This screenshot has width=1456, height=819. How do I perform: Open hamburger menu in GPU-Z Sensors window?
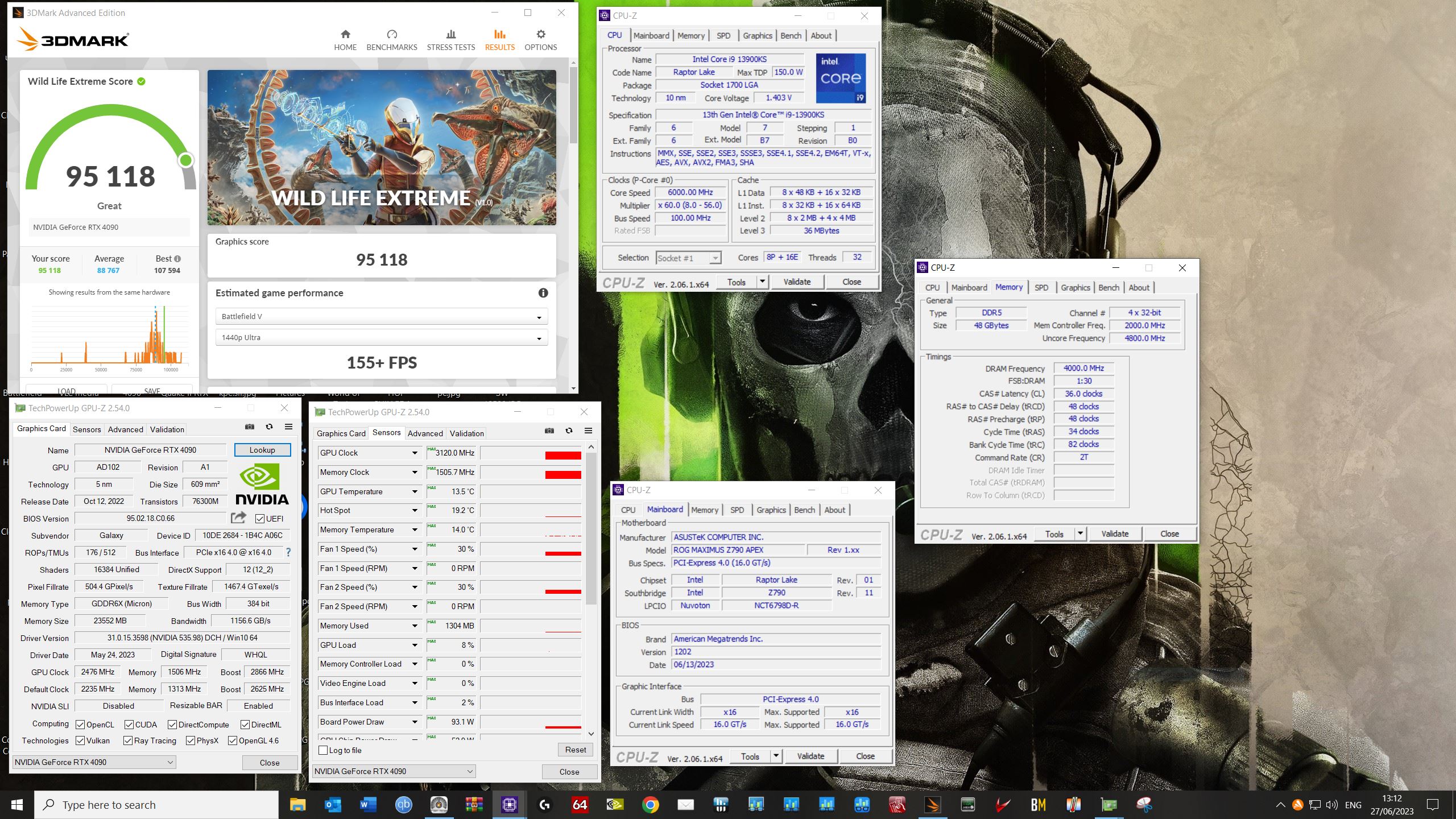(588, 431)
